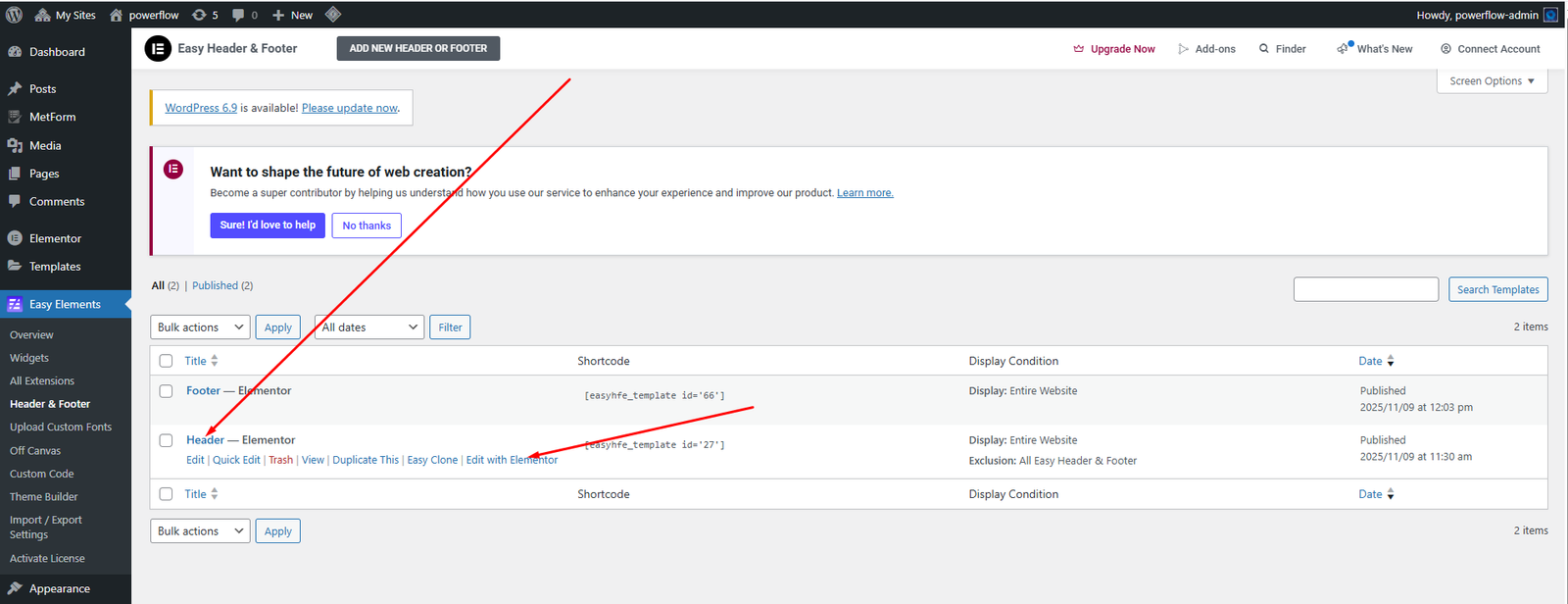Viewport: 1568px width, 604px height.
Task: Click the Search Templates text field
Action: point(1365,289)
